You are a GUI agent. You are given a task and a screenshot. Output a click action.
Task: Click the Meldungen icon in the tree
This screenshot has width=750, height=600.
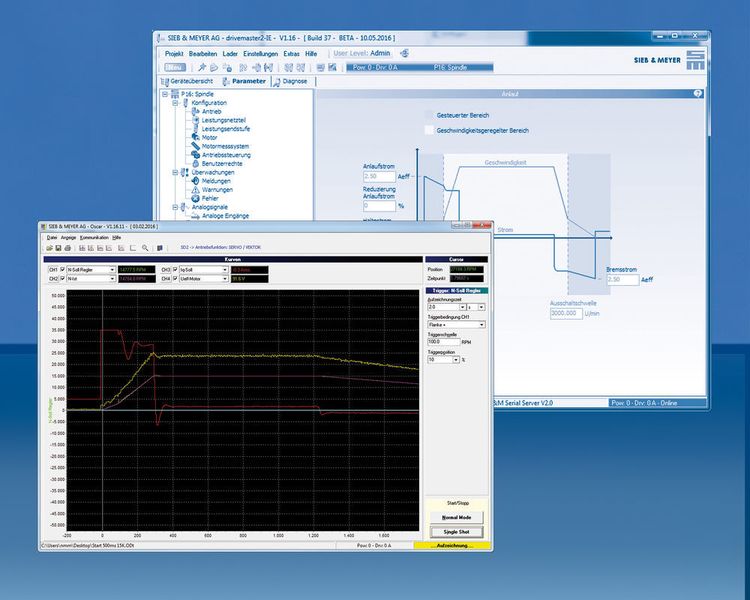[x=195, y=181]
